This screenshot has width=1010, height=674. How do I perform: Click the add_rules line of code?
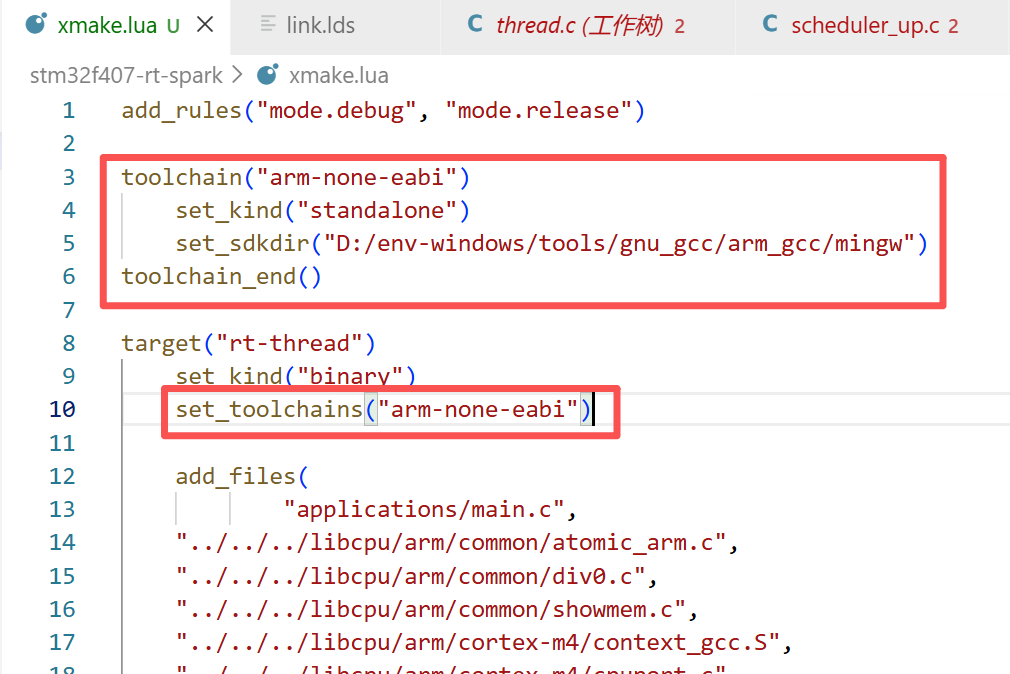[x=383, y=111]
